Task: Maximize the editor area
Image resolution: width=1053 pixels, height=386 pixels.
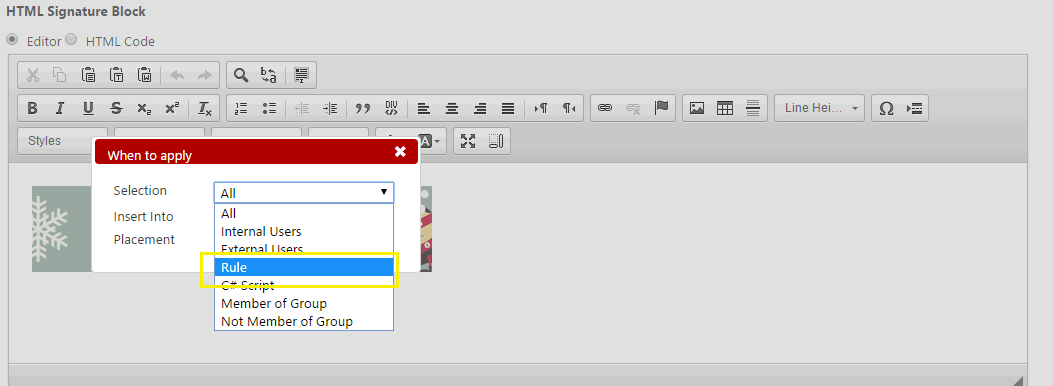Action: click(468, 141)
